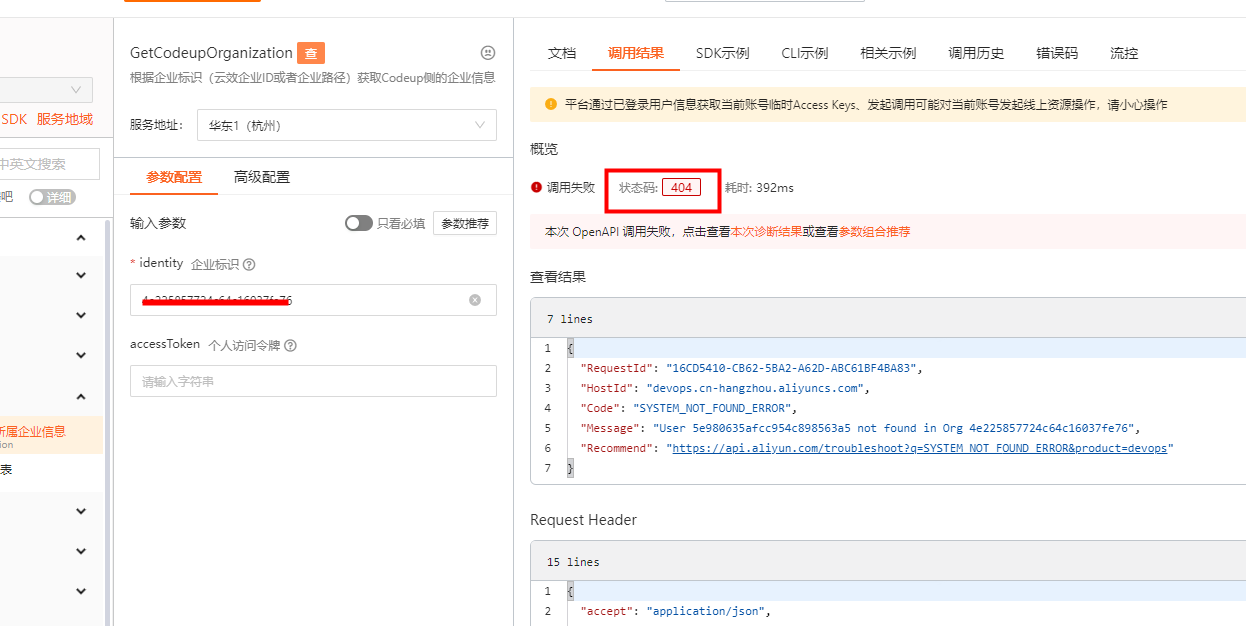Click the sad-face feedback icon
Screen dimensions: 1246x626
pyautogui.click(x=488, y=53)
